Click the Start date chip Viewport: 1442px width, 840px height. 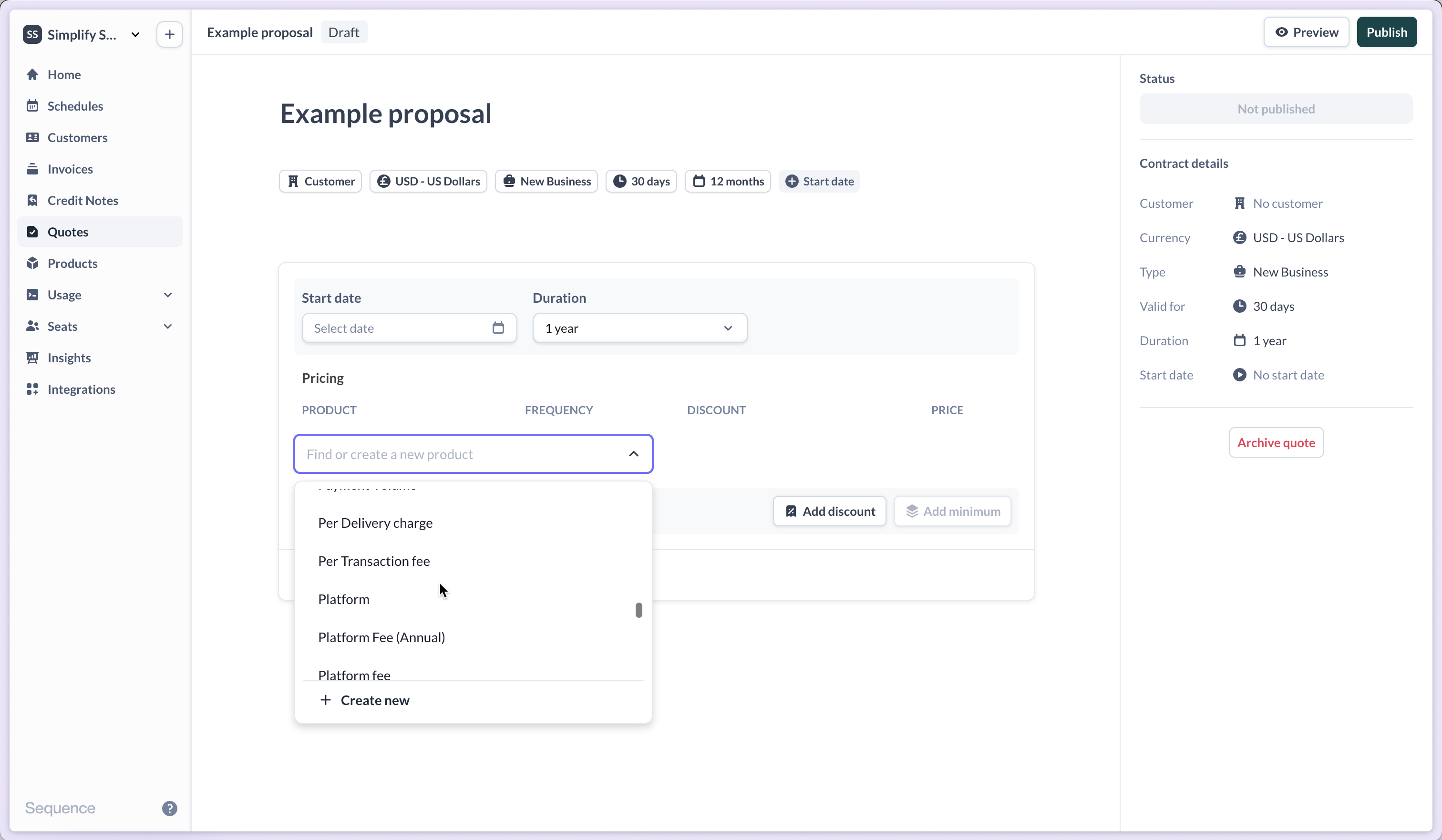point(819,181)
